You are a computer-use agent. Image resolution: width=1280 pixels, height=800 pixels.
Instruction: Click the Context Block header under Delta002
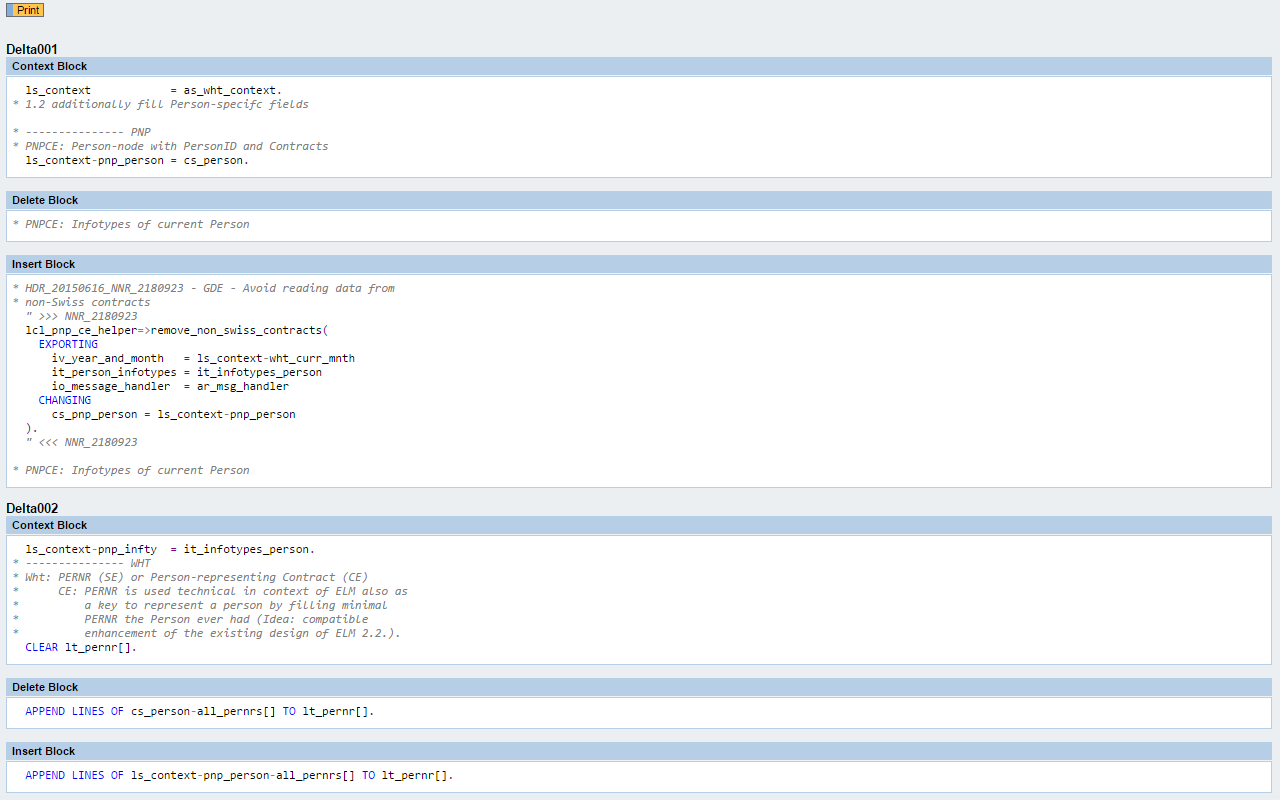pyautogui.click(x=639, y=525)
